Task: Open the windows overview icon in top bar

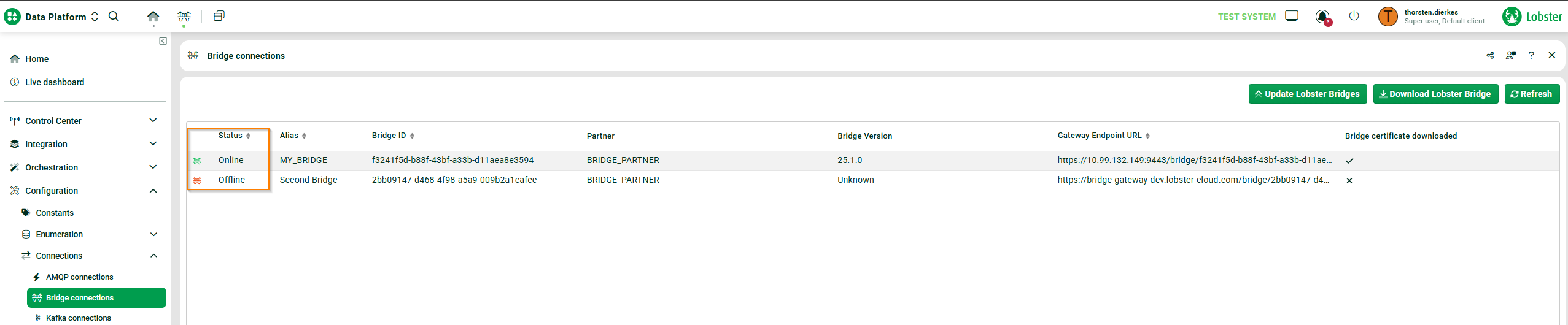Action: coord(219,17)
